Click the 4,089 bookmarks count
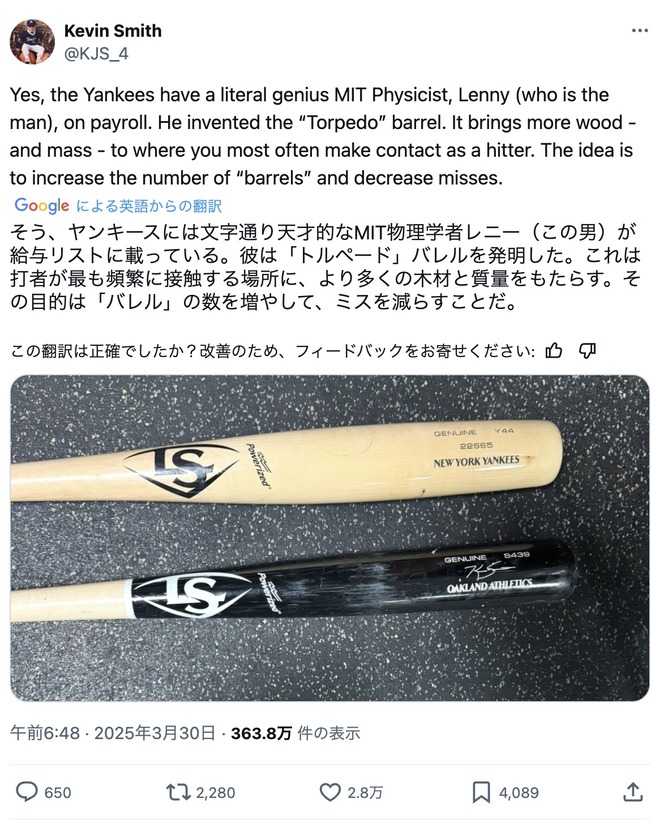Image resolution: width=668 pixels, height=824 pixels. point(519,792)
